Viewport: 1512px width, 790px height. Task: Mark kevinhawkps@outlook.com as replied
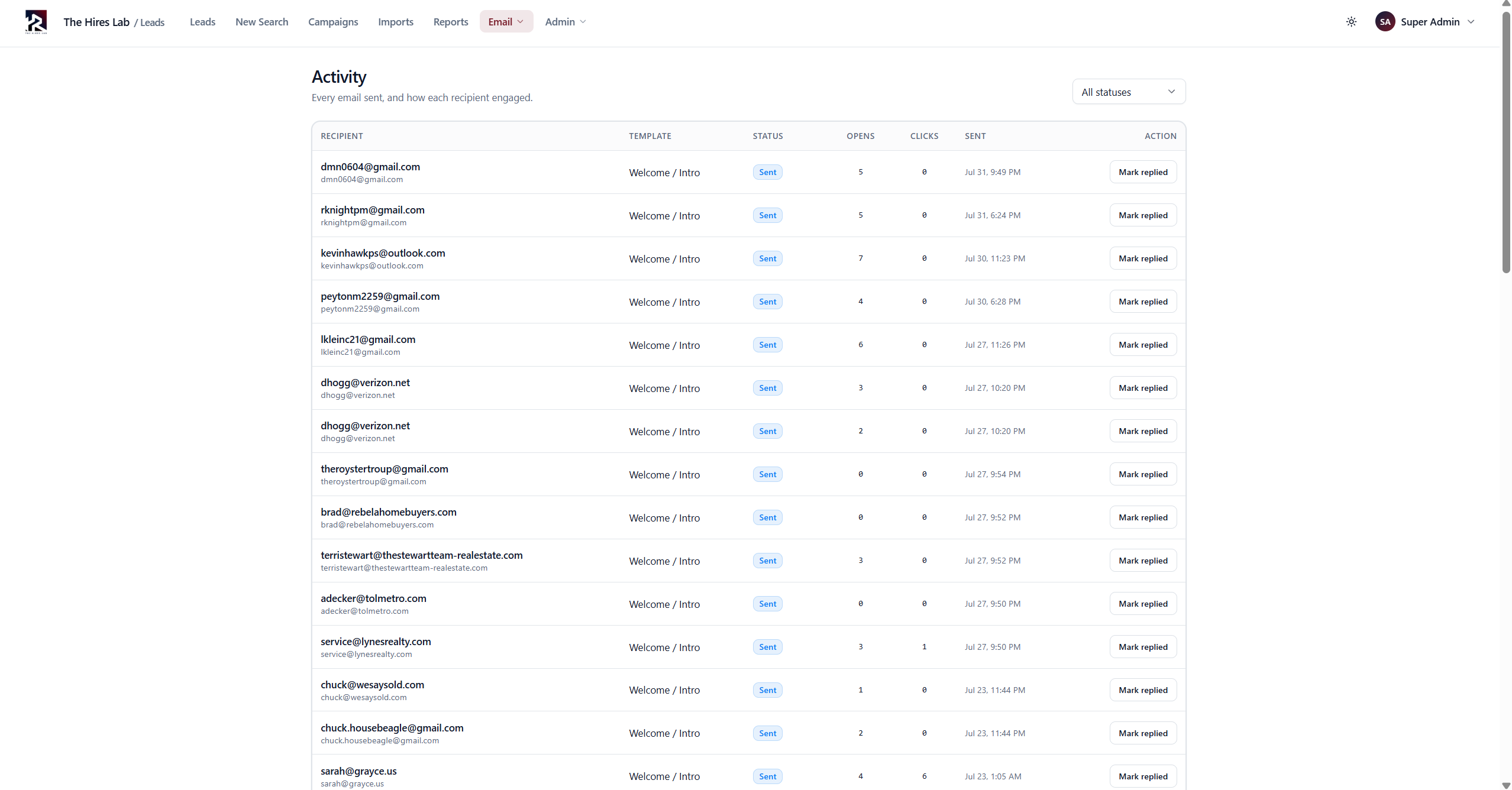(x=1143, y=258)
